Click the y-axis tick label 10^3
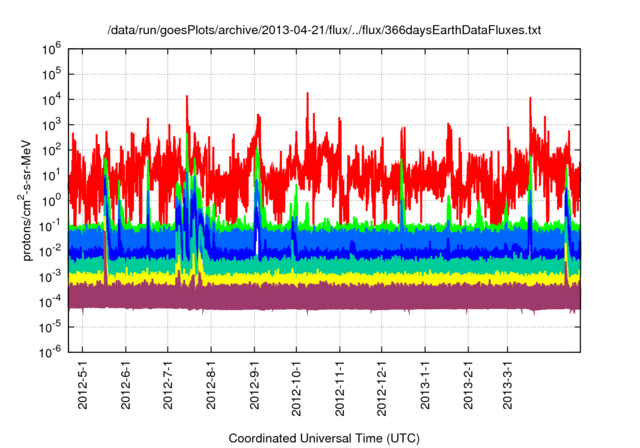Viewport: 640px width, 448px height. pos(51,125)
